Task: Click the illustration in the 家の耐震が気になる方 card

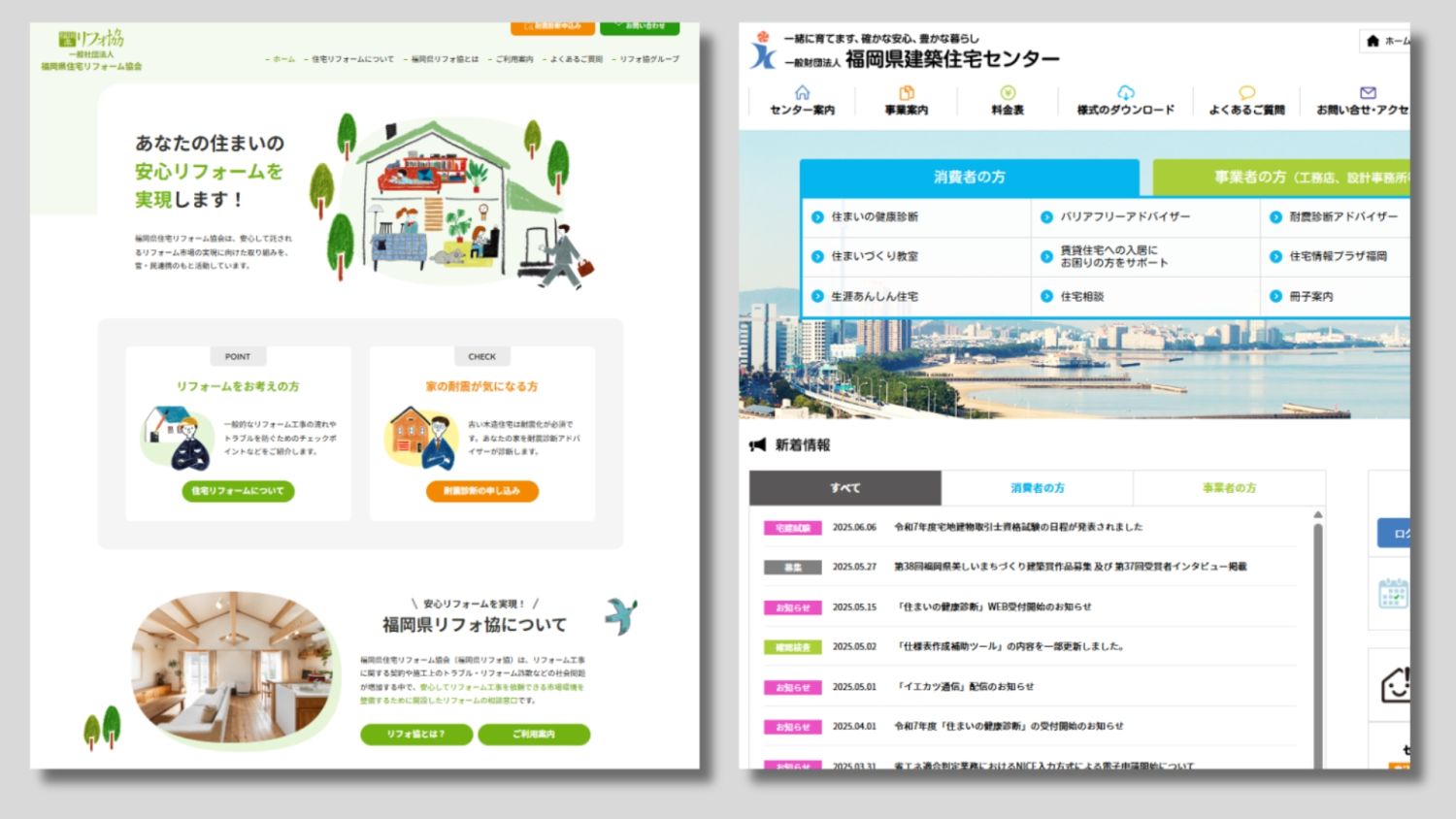Action: [423, 437]
